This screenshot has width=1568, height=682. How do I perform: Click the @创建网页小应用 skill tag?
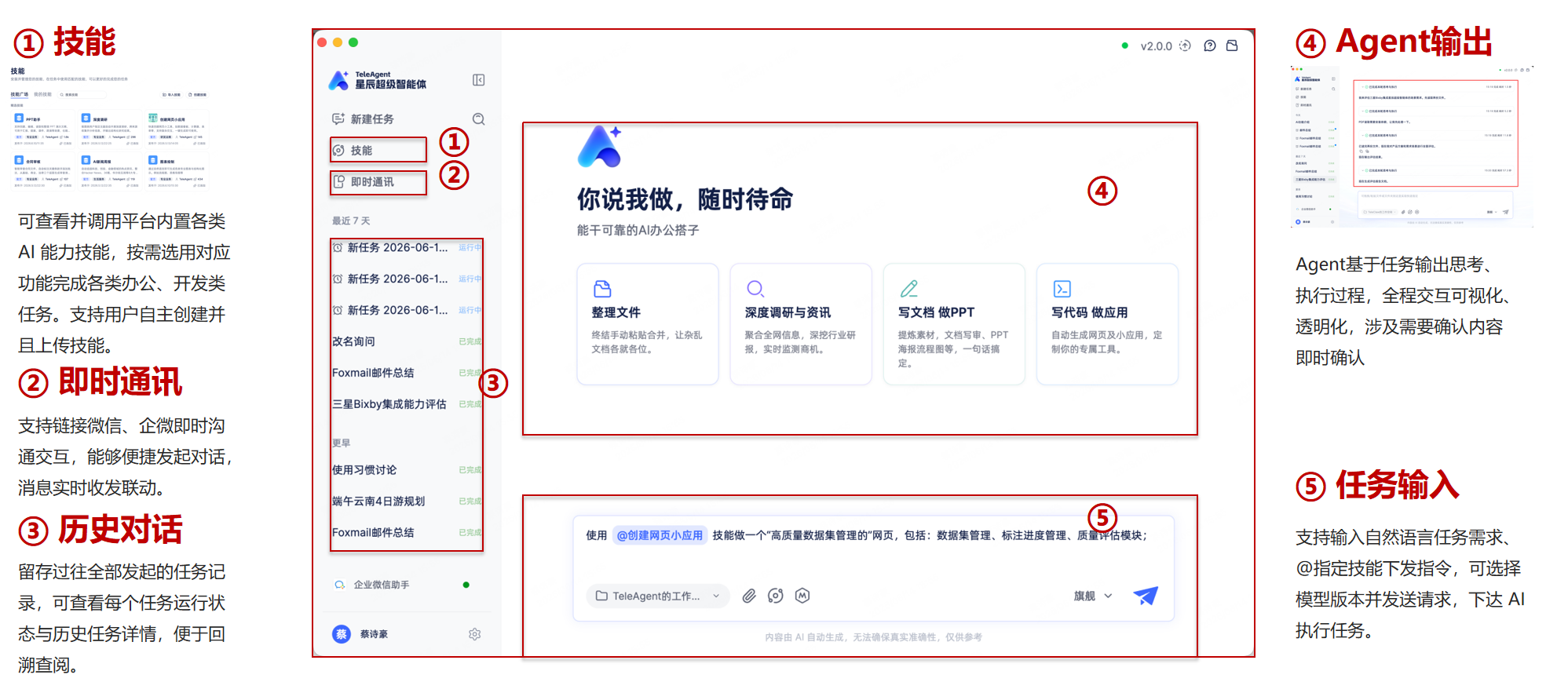click(660, 535)
